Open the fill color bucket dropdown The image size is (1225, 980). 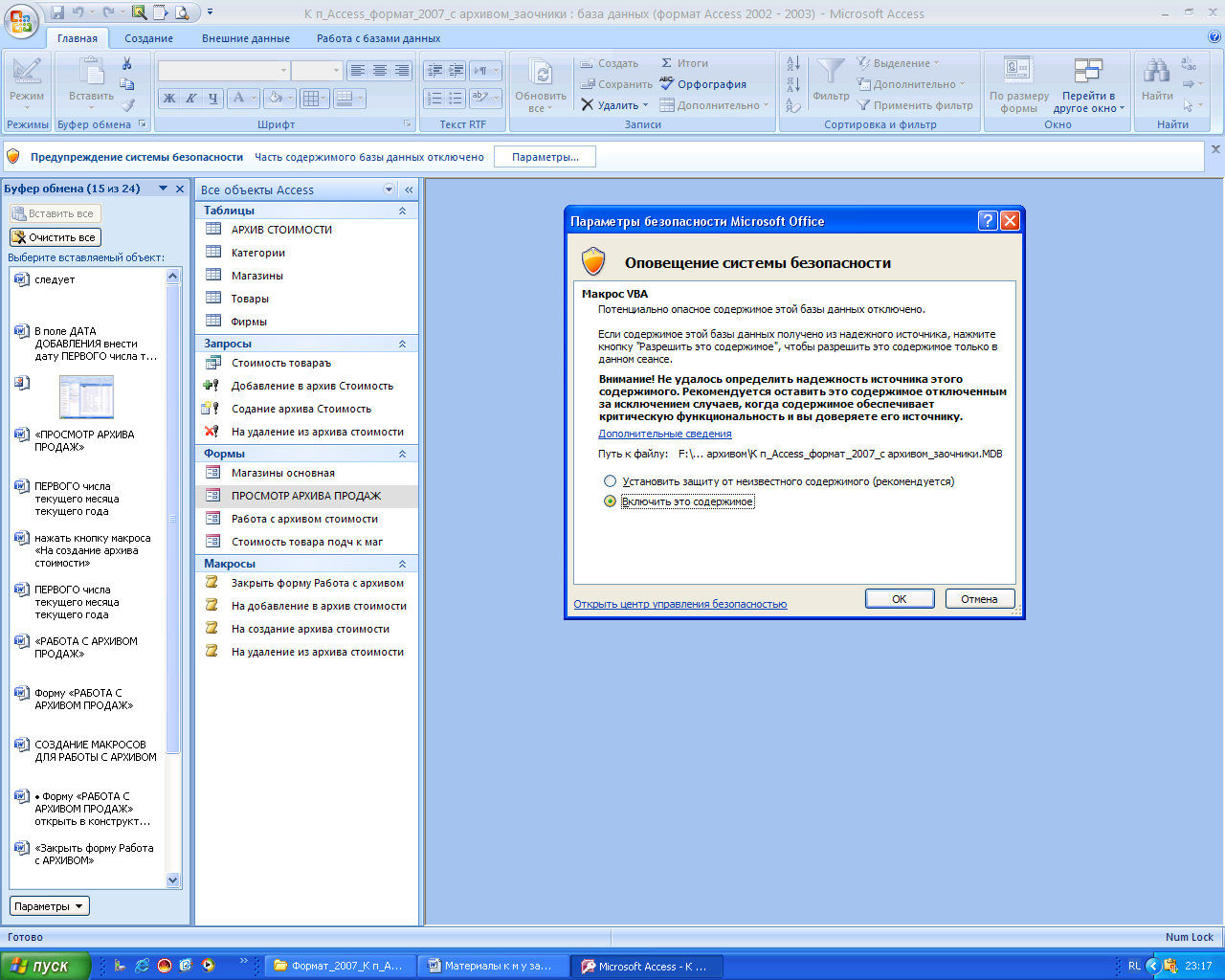click(x=290, y=98)
